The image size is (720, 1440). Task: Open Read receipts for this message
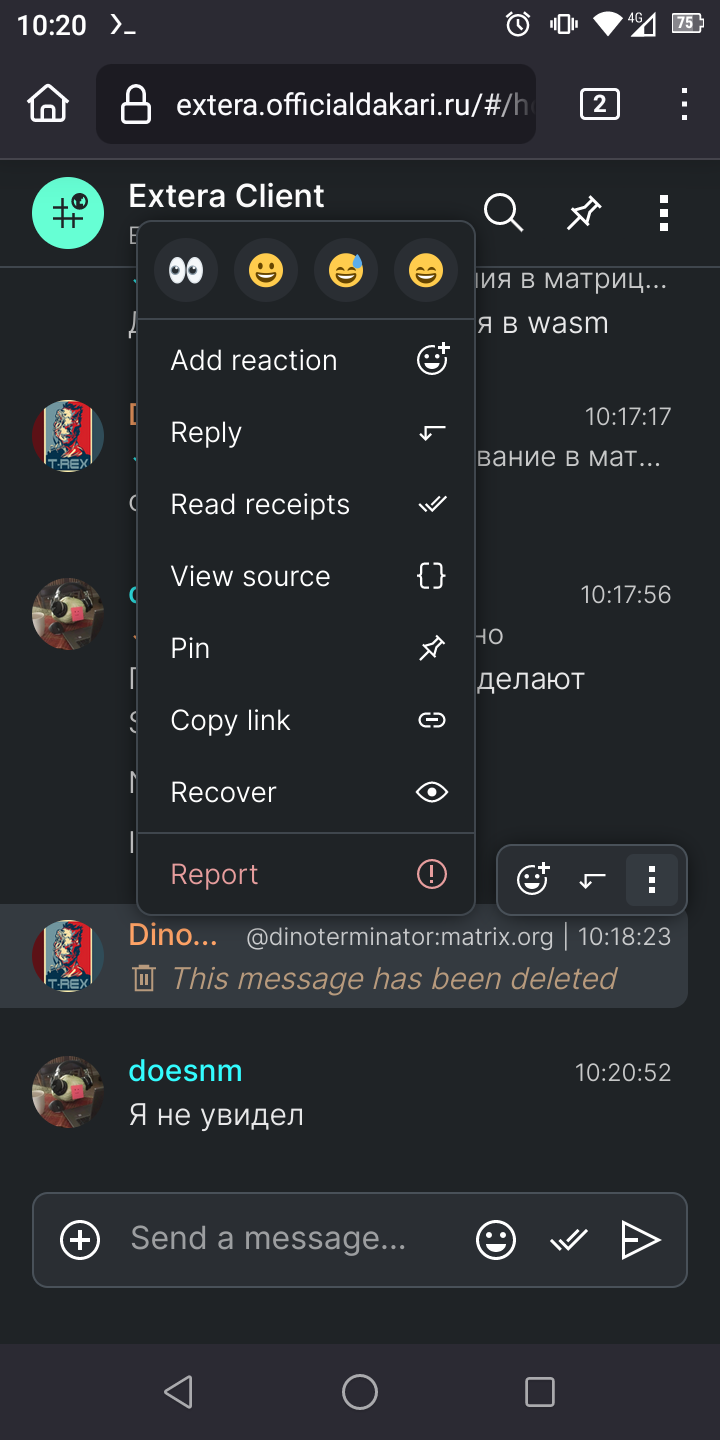coord(306,504)
